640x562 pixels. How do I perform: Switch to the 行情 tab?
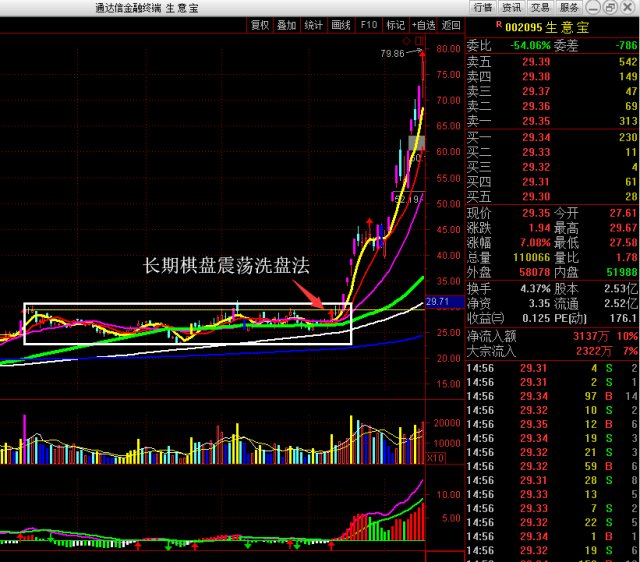pyautogui.click(x=483, y=7)
